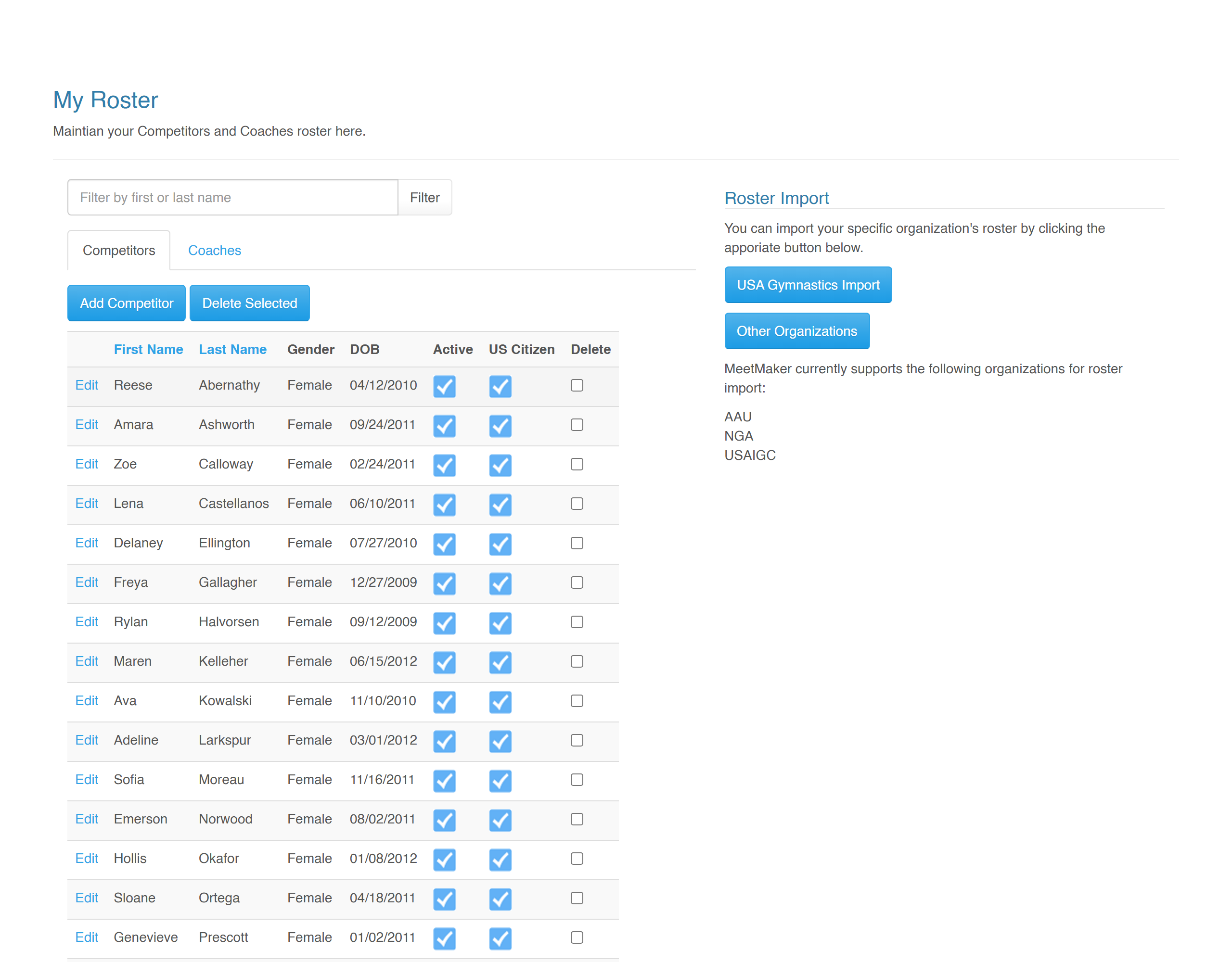1232x962 pixels.
Task: Click the My Roster heading
Action: [105, 101]
